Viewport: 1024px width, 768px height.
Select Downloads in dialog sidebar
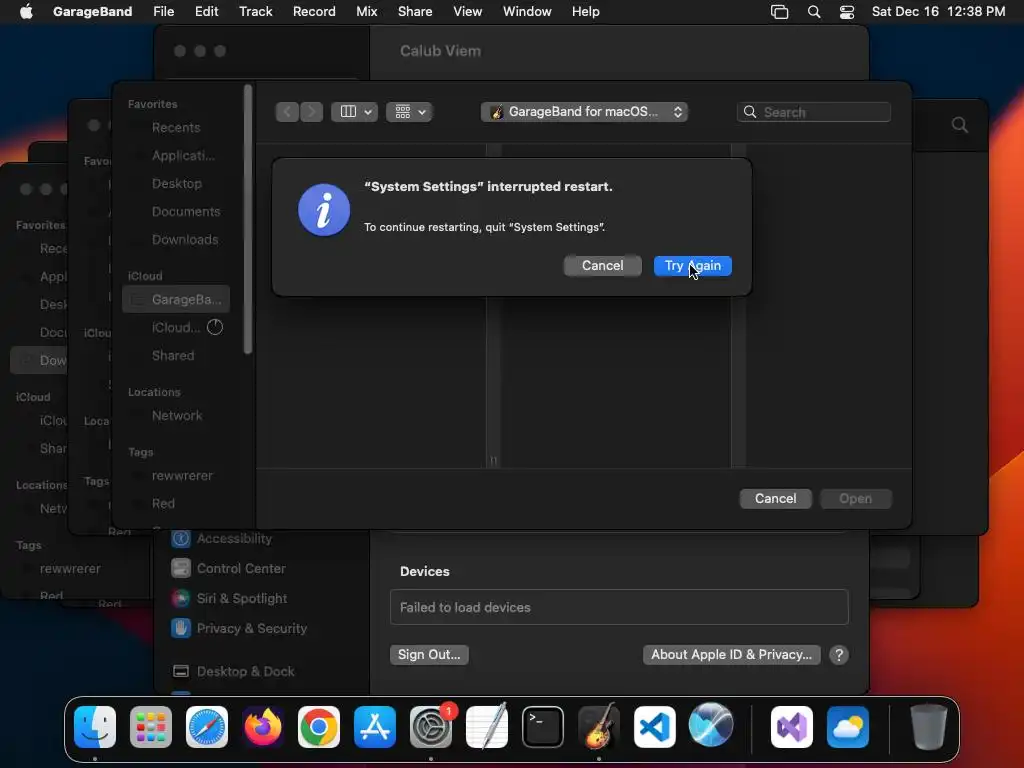click(x=176, y=240)
